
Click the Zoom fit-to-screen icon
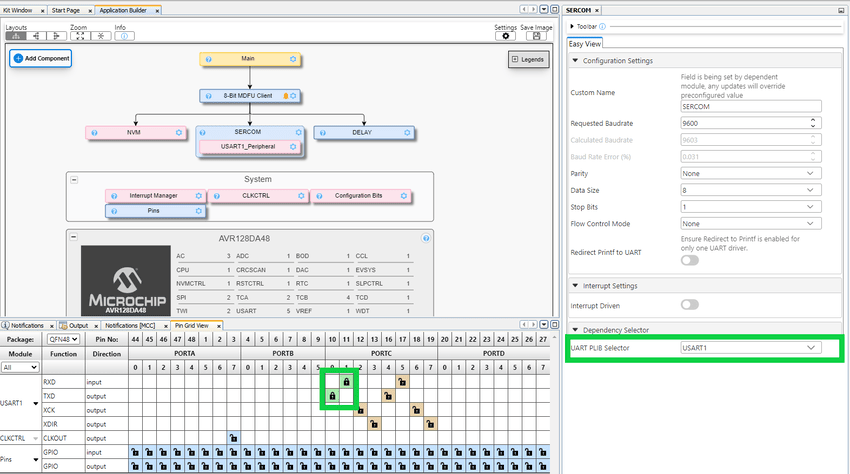coord(80,36)
